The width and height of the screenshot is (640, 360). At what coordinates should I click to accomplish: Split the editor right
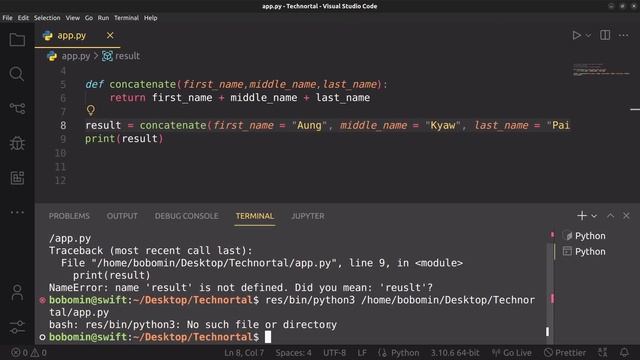(605, 35)
